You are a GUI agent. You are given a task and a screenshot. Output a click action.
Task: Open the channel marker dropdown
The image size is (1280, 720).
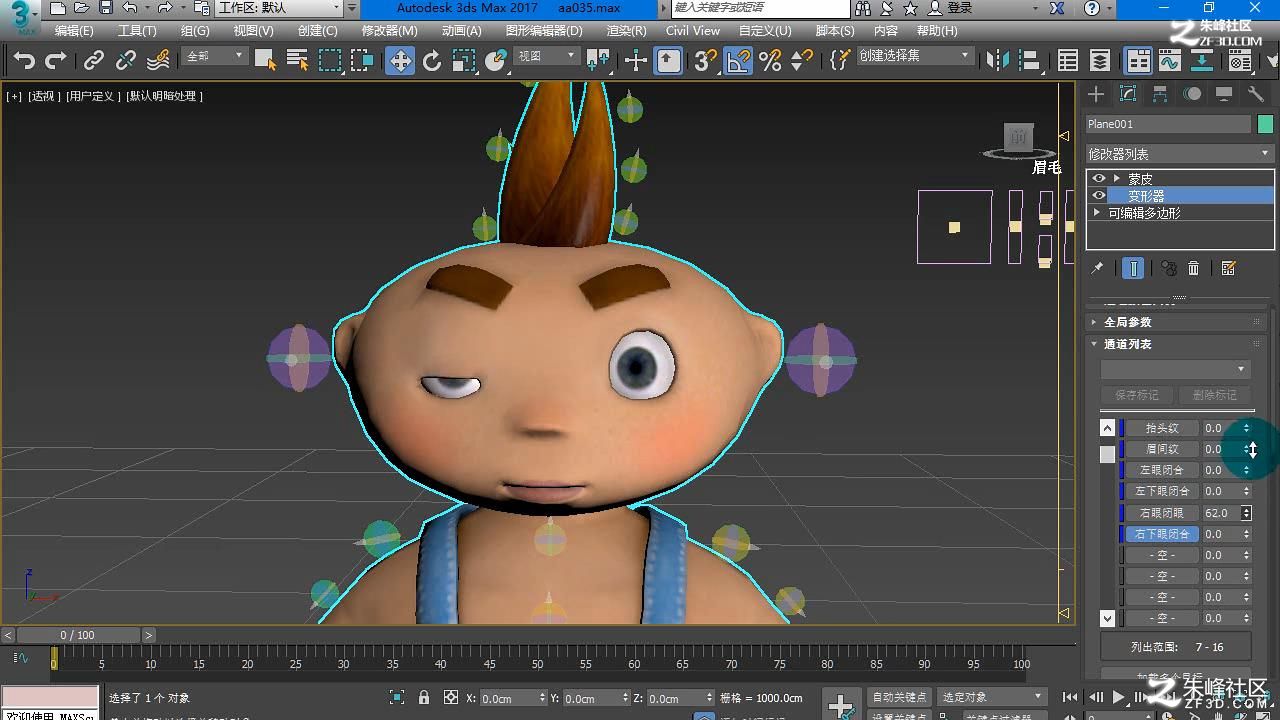(x=1175, y=370)
